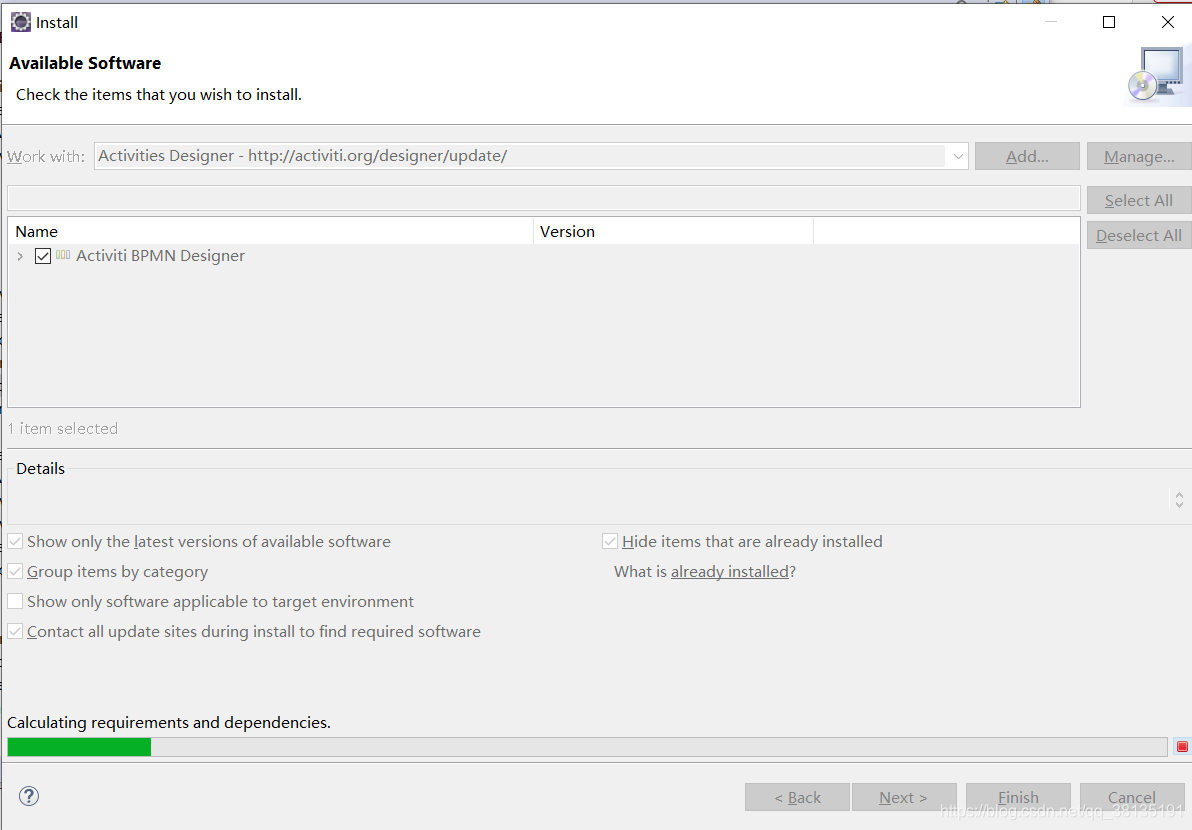Enable Show only software applicable to target environment
1192x830 pixels.
[x=15, y=601]
